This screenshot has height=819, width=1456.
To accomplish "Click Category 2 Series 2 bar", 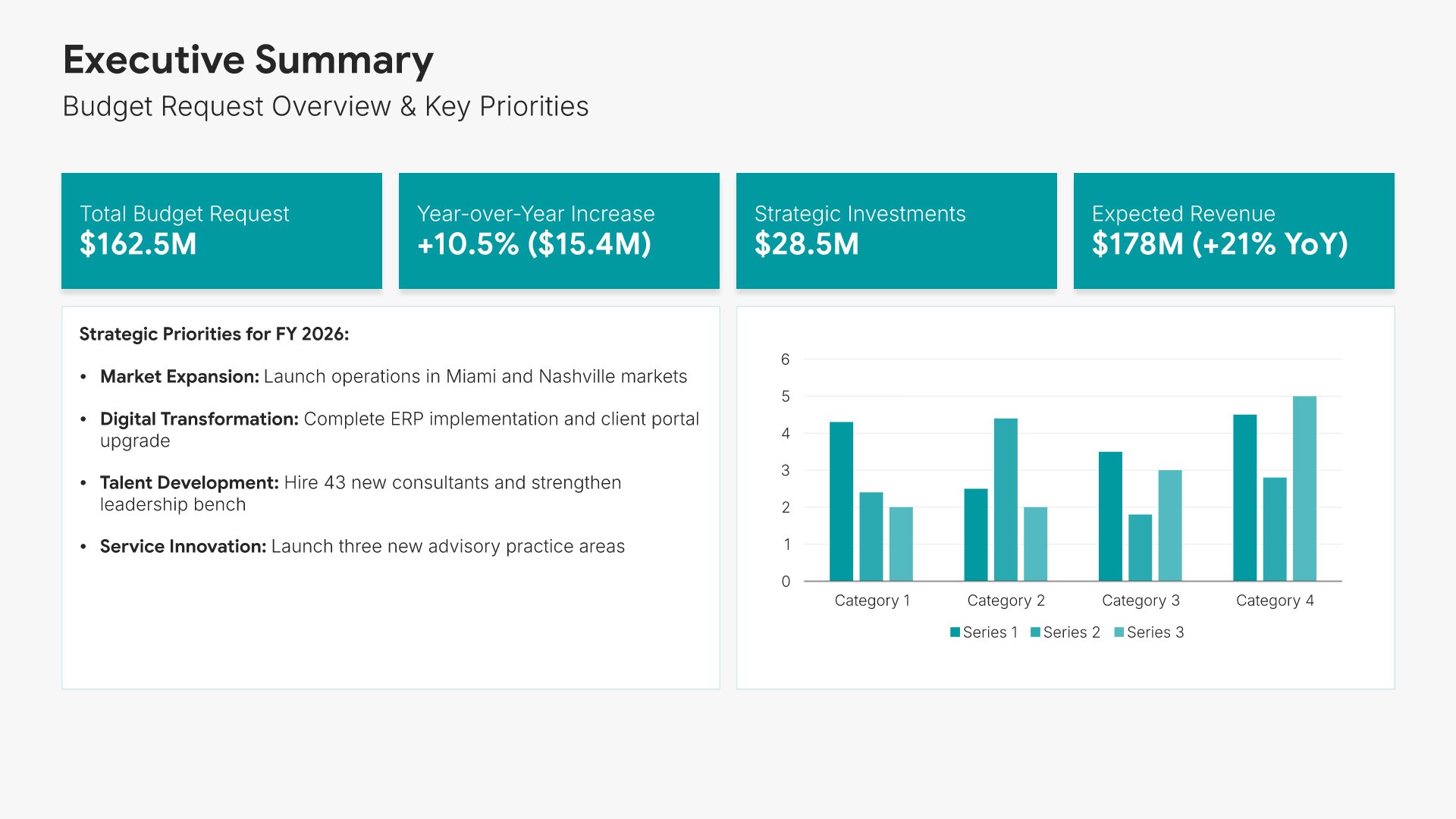I will 1006,500.
